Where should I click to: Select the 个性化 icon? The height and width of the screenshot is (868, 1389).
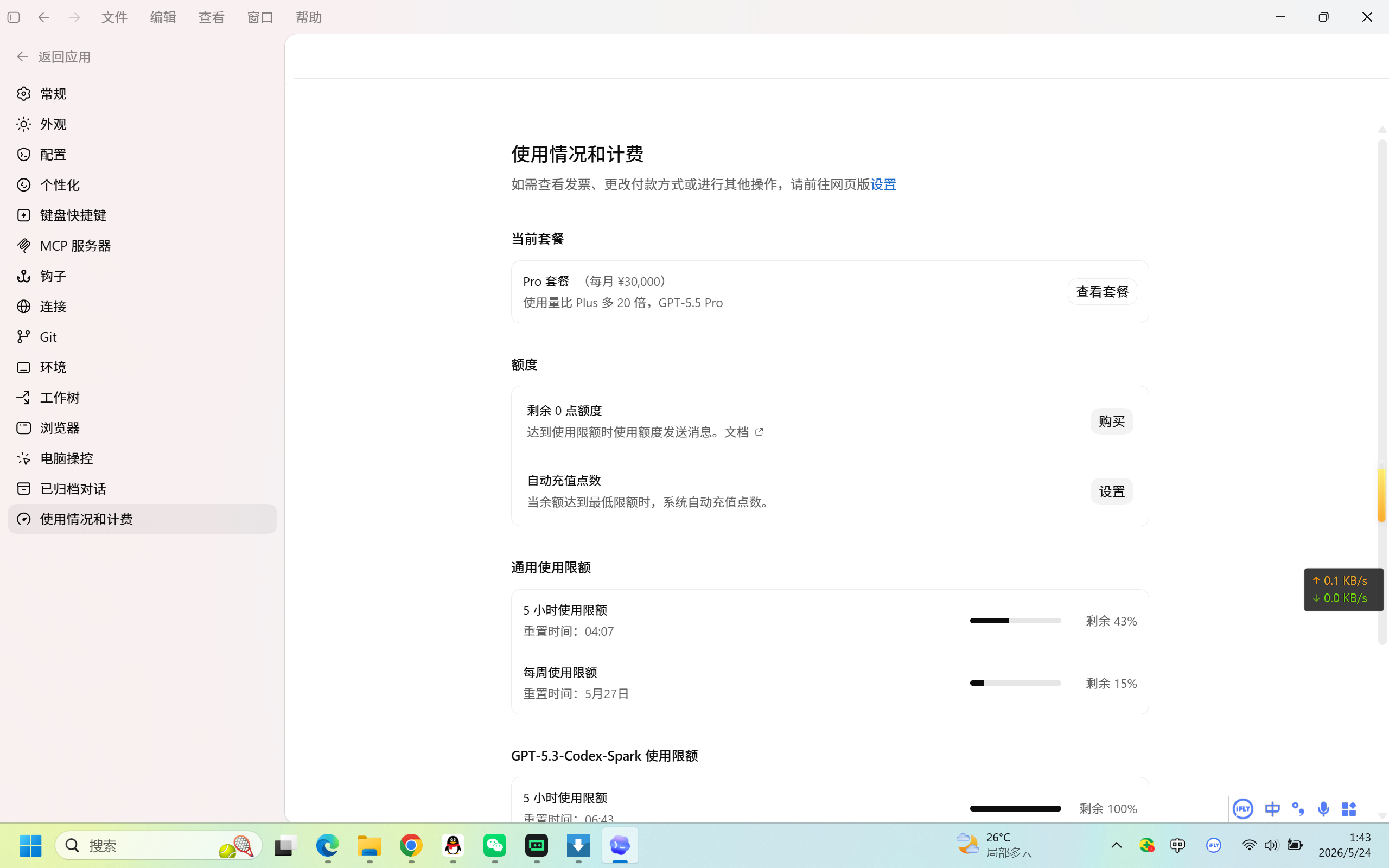coord(23,185)
